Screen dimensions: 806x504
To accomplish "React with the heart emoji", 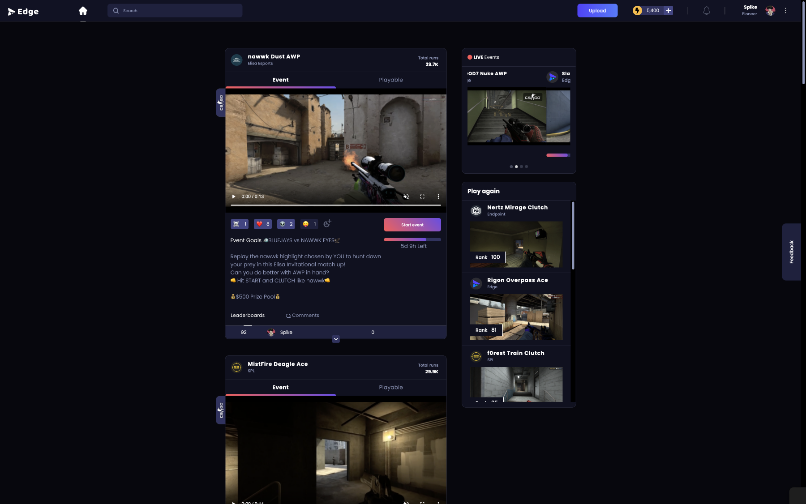I will [x=263, y=224].
